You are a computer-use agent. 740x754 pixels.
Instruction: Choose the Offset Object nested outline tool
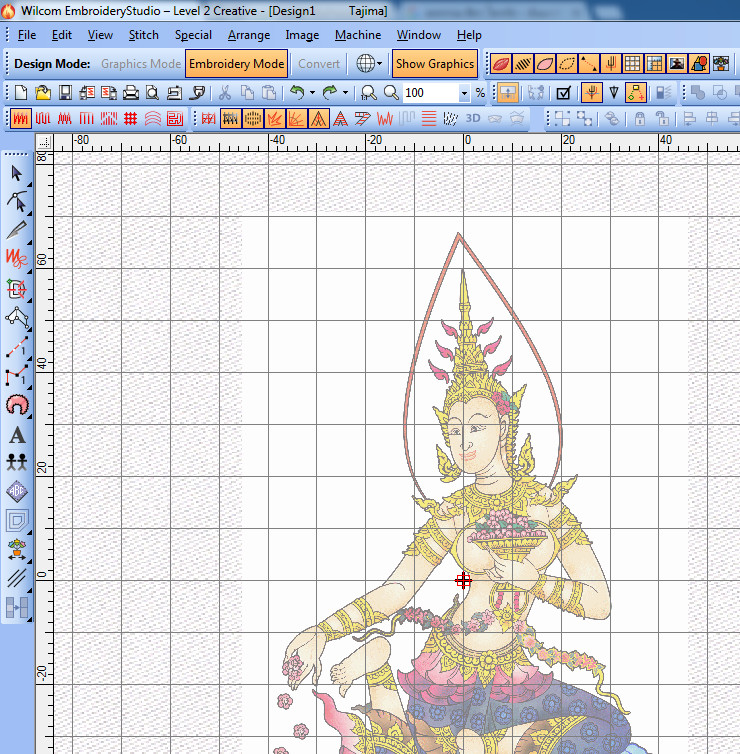17,520
